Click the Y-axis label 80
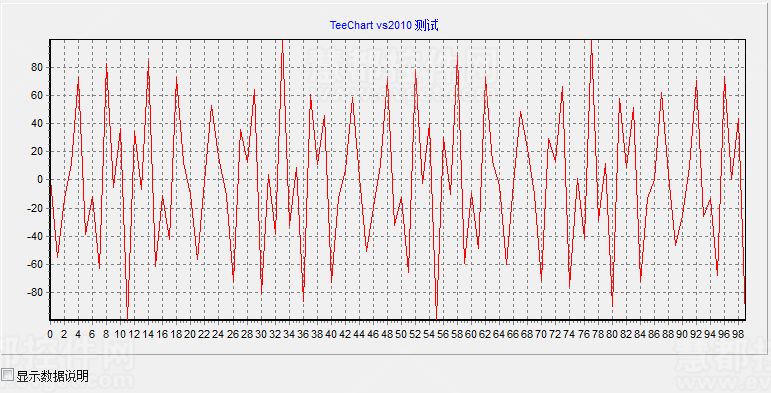The width and height of the screenshot is (771, 393). point(38,67)
